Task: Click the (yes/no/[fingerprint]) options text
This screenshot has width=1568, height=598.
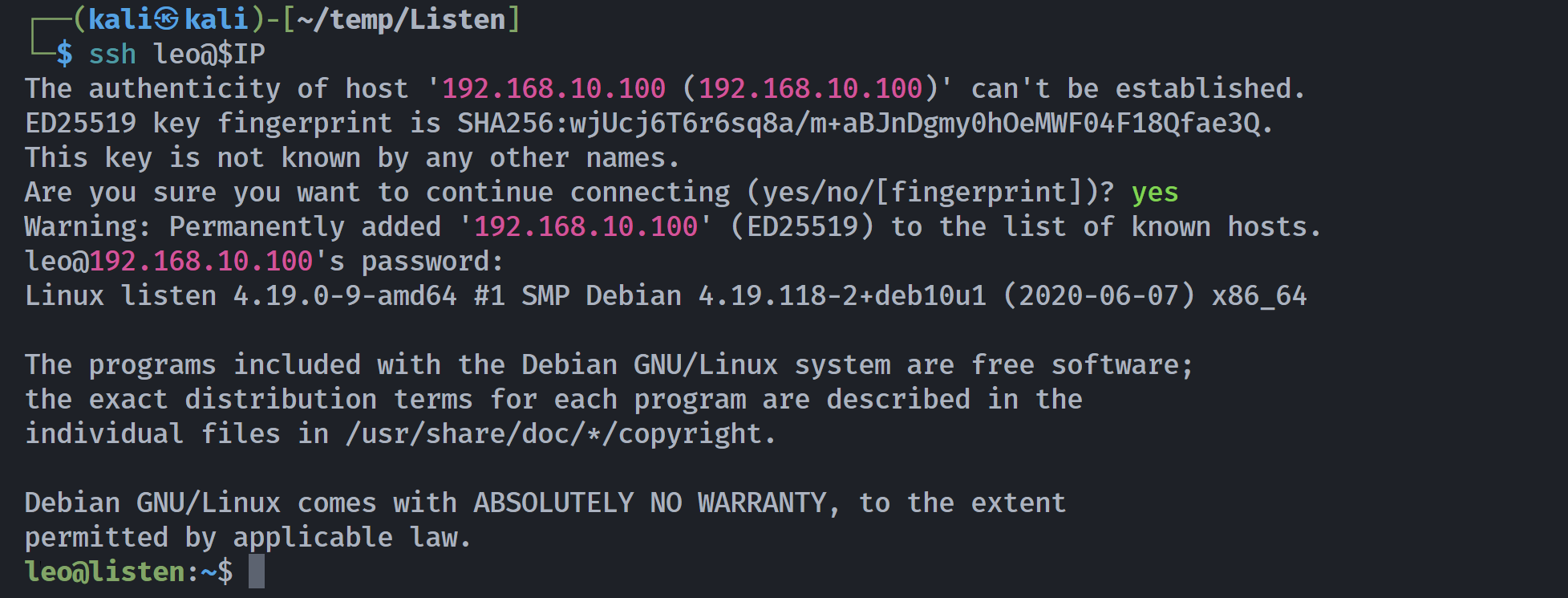Action: pos(922,193)
